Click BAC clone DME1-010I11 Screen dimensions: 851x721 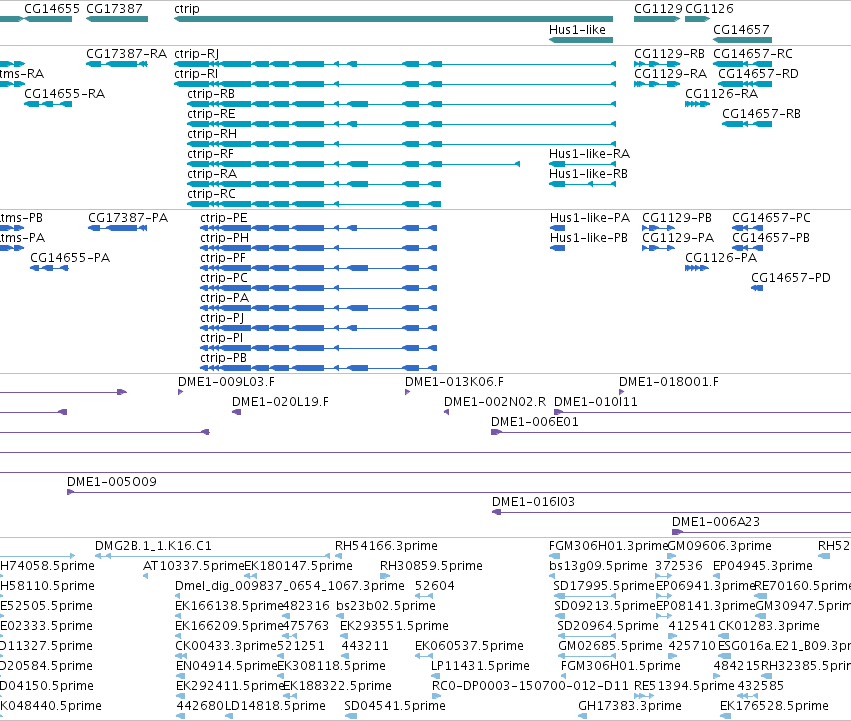point(595,402)
